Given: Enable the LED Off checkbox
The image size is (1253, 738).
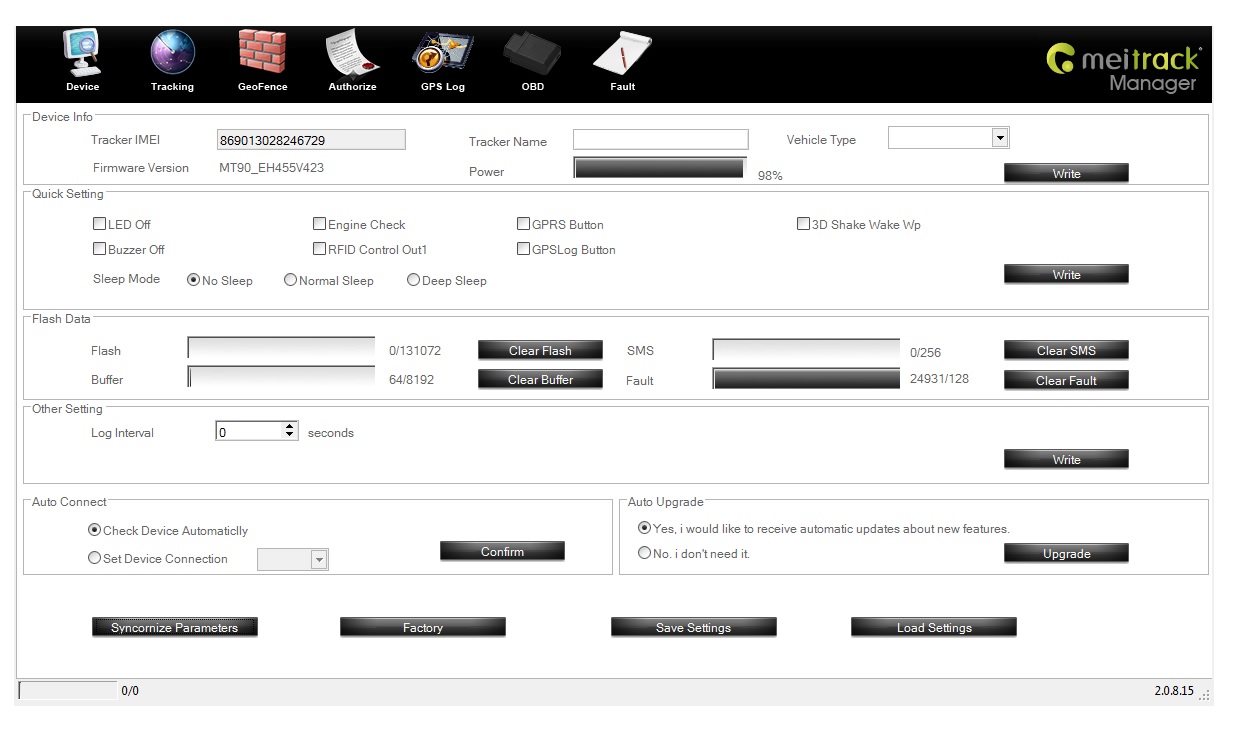Looking at the screenshot, I should [x=100, y=224].
